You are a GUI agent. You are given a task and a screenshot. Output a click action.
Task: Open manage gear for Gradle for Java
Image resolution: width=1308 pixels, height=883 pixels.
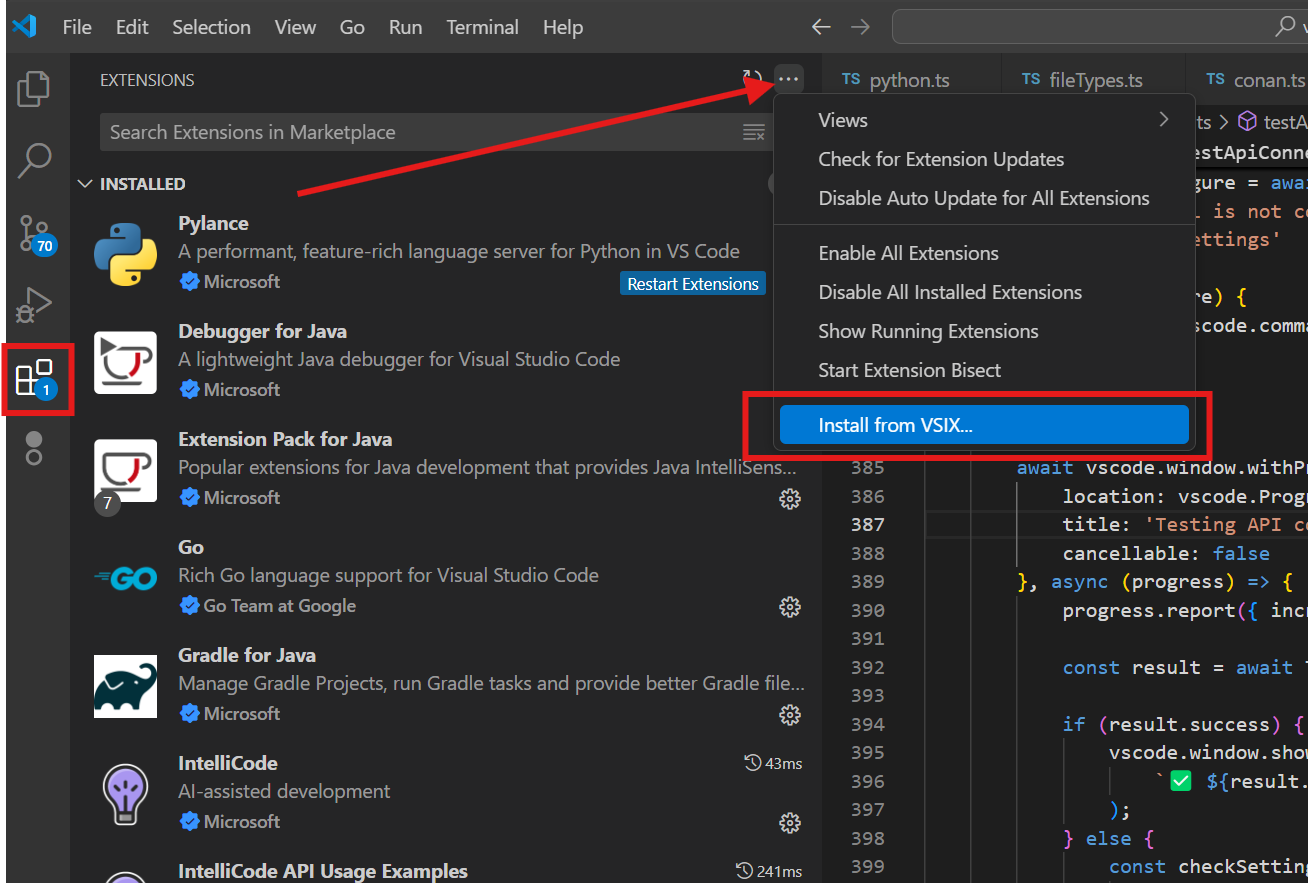tap(790, 714)
